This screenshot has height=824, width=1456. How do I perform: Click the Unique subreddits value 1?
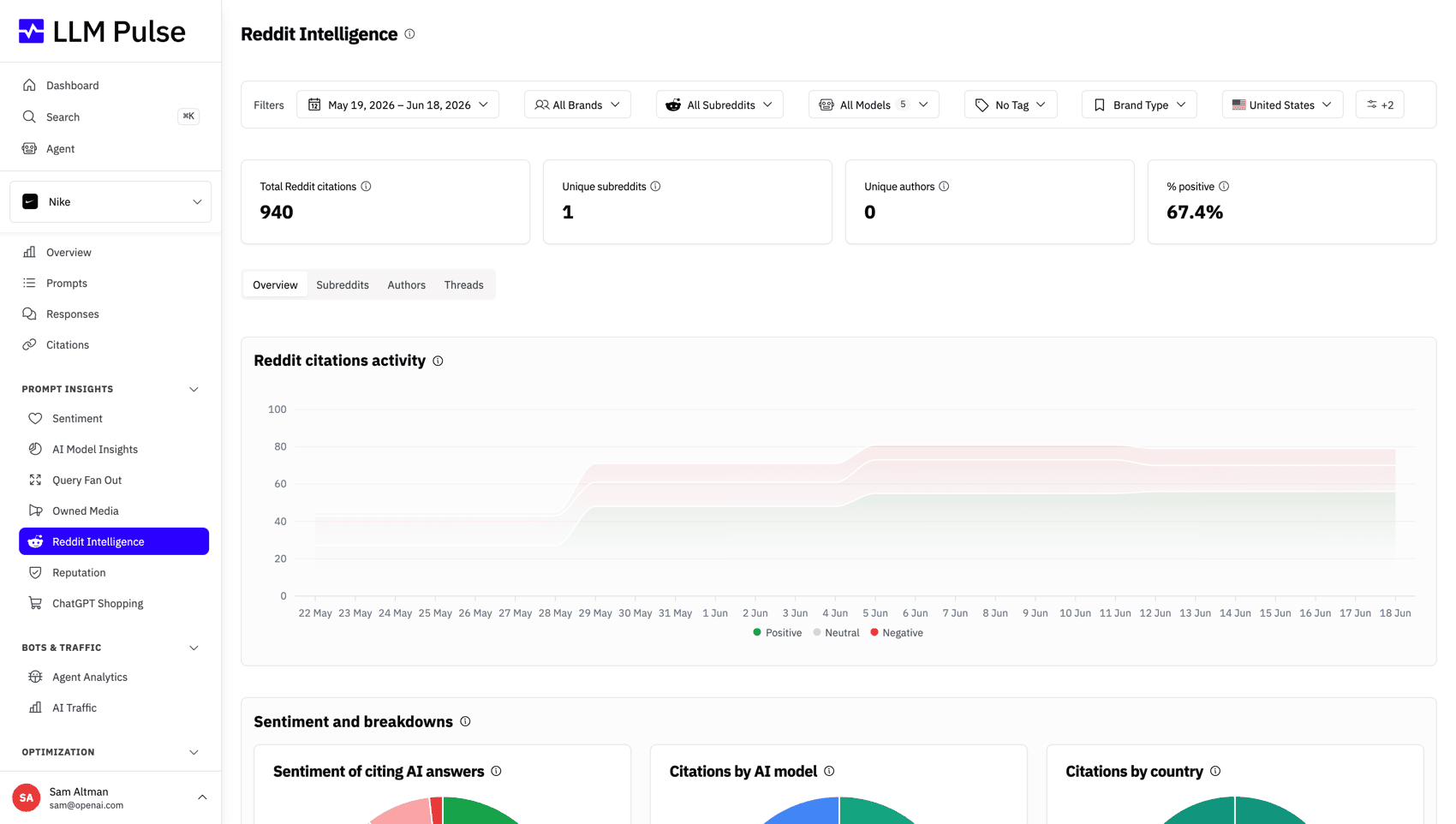[568, 212]
